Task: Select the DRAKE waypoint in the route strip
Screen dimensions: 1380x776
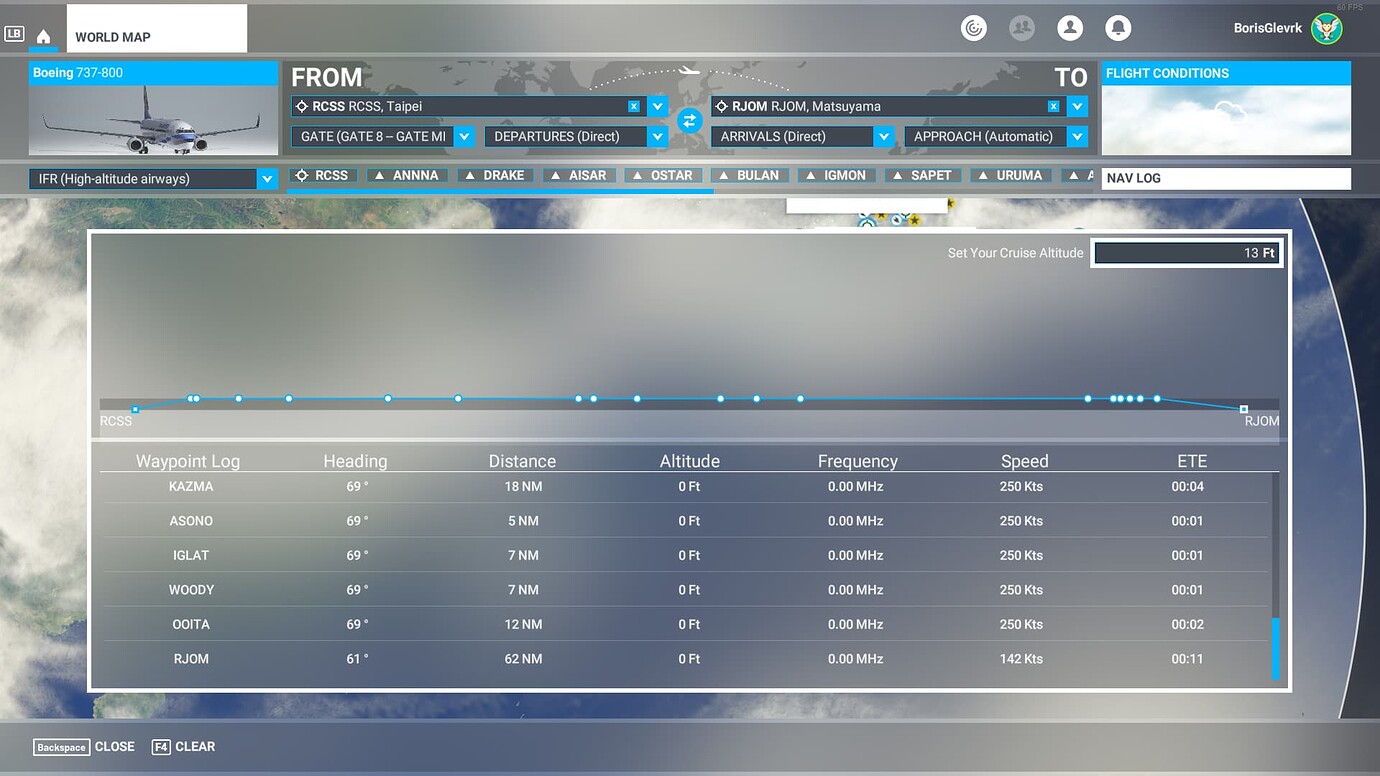Action: point(494,174)
